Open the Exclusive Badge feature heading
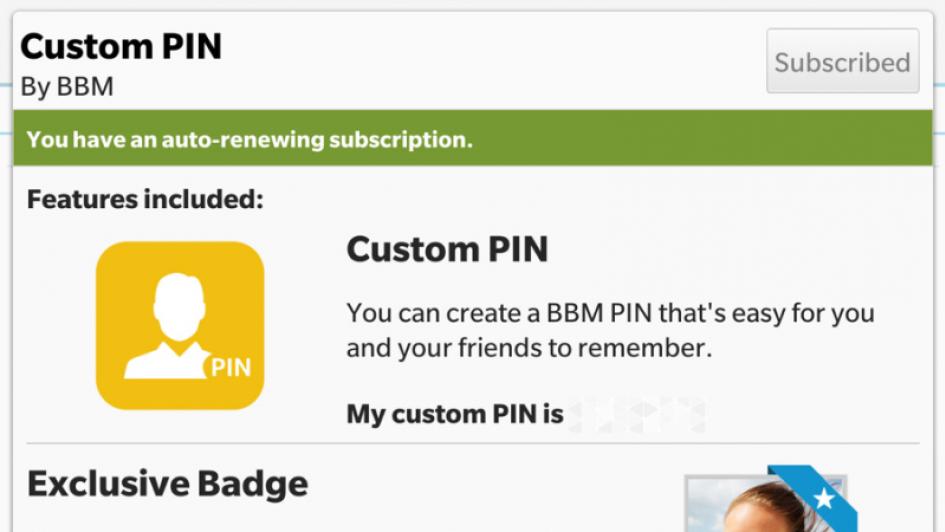Screen dimensions: 945x532 (x=168, y=484)
